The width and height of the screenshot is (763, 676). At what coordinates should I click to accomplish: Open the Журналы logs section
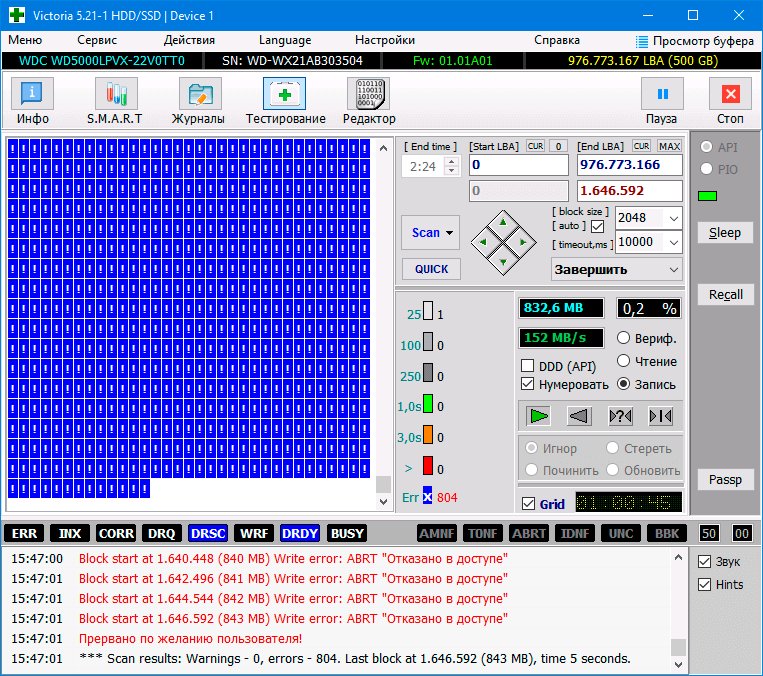199,102
